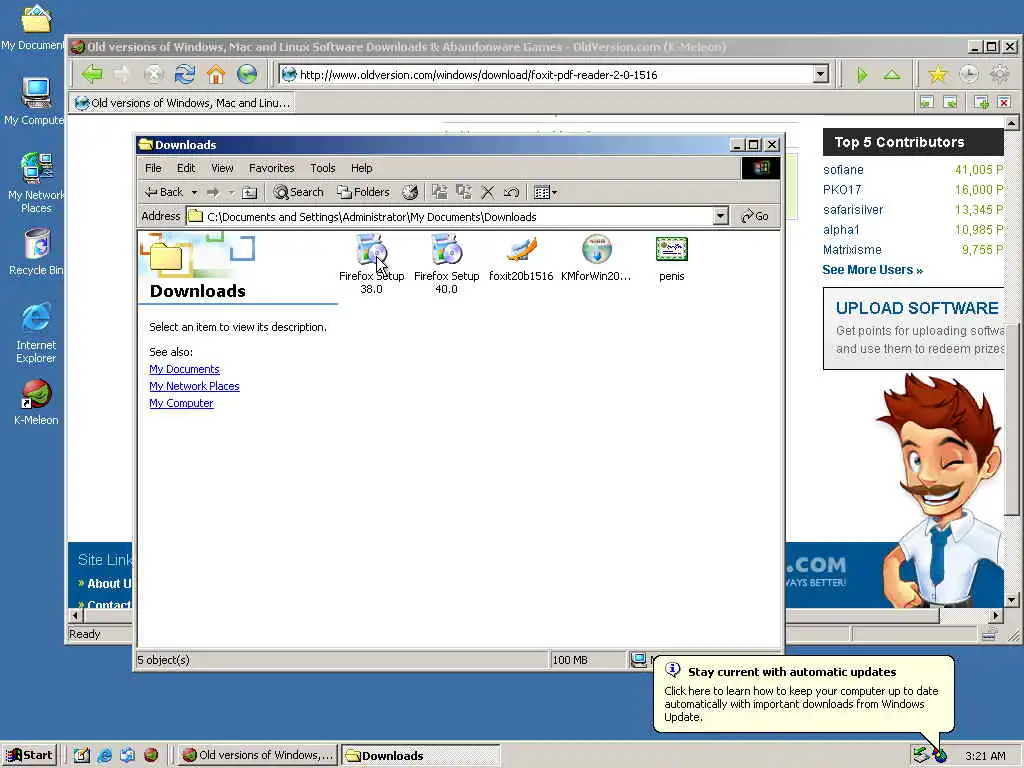This screenshot has height=768, width=1024.
Task: Click the My Computer desktop icon
Action: tap(35, 101)
